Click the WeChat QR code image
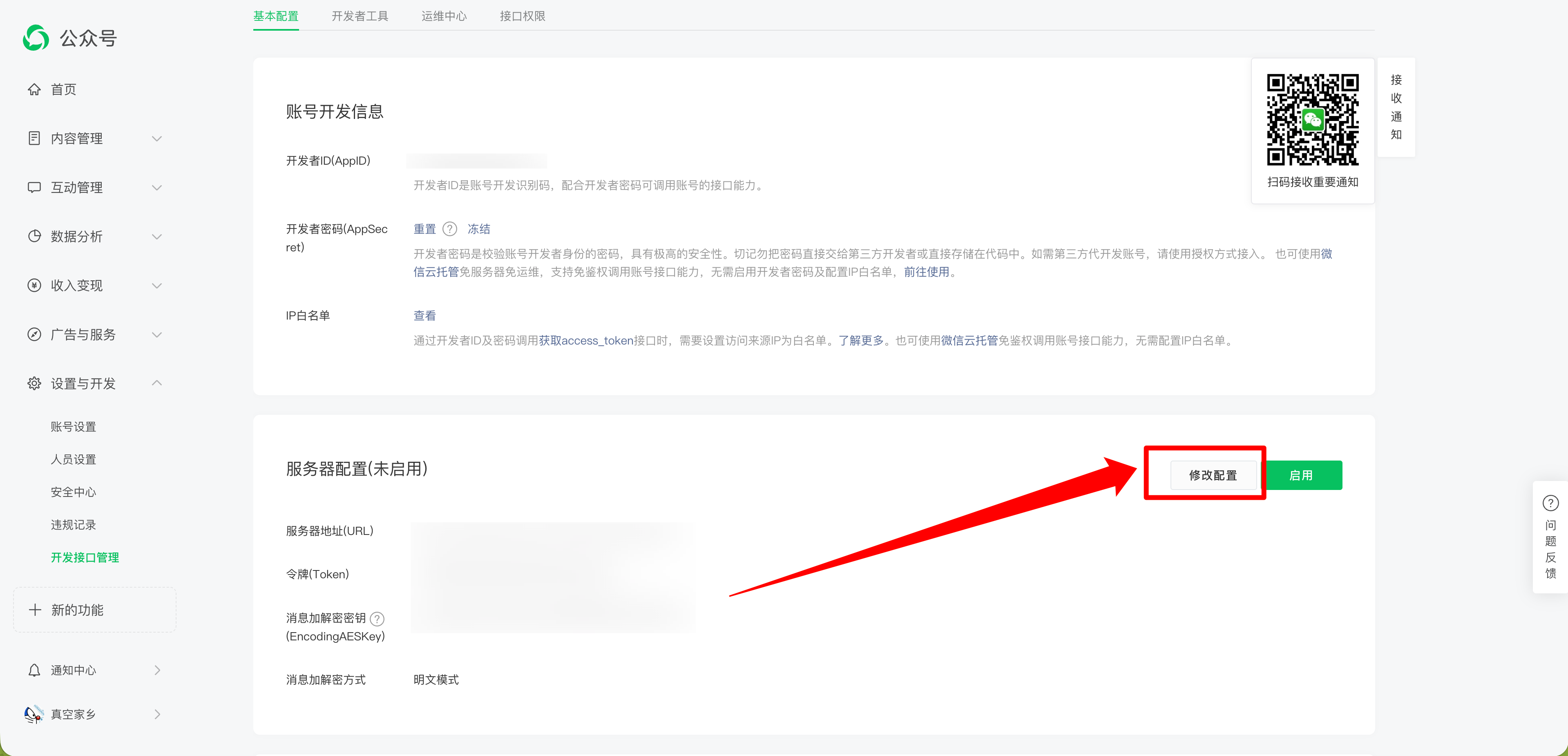Image resolution: width=1568 pixels, height=756 pixels. (1312, 120)
